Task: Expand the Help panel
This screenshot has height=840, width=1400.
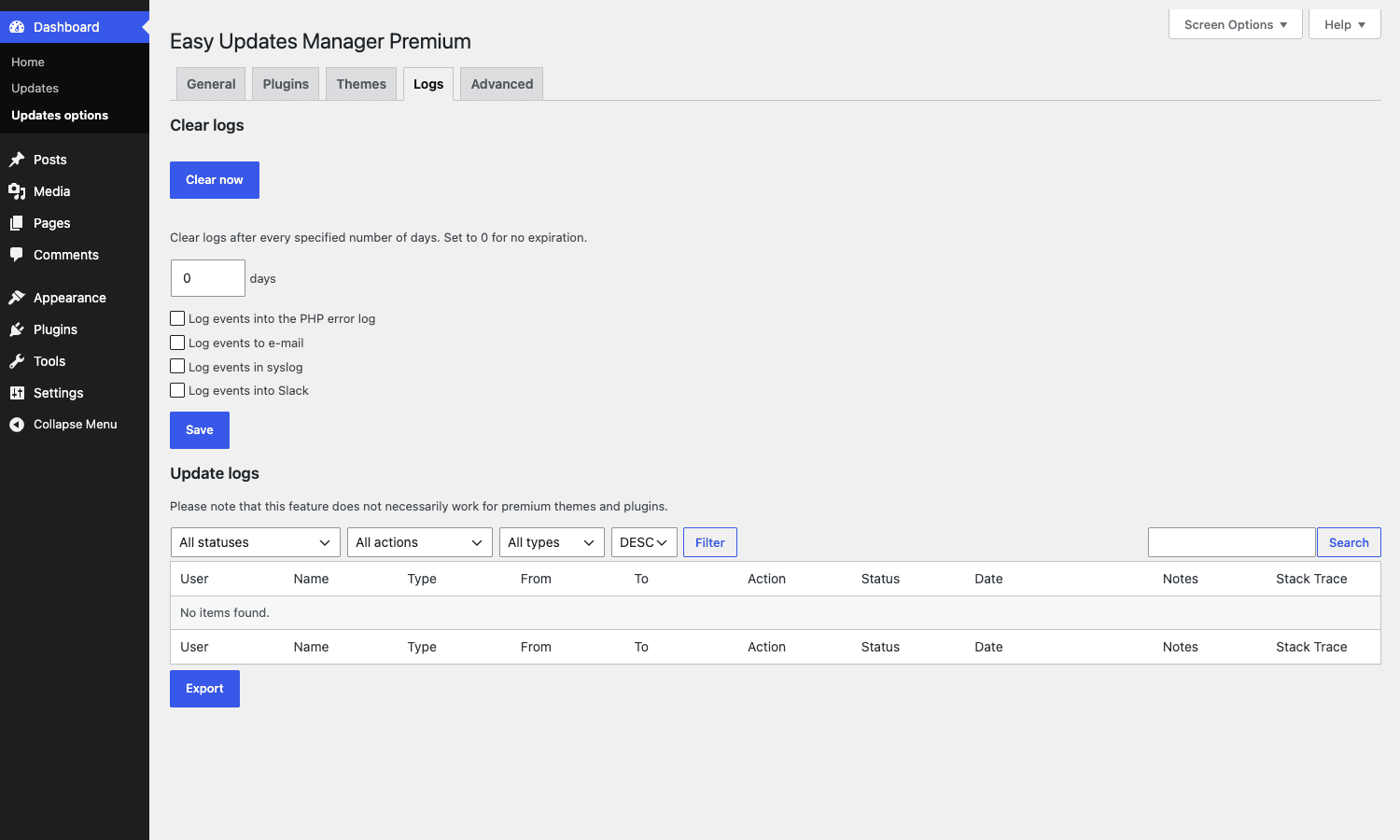Action: [1345, 24]
